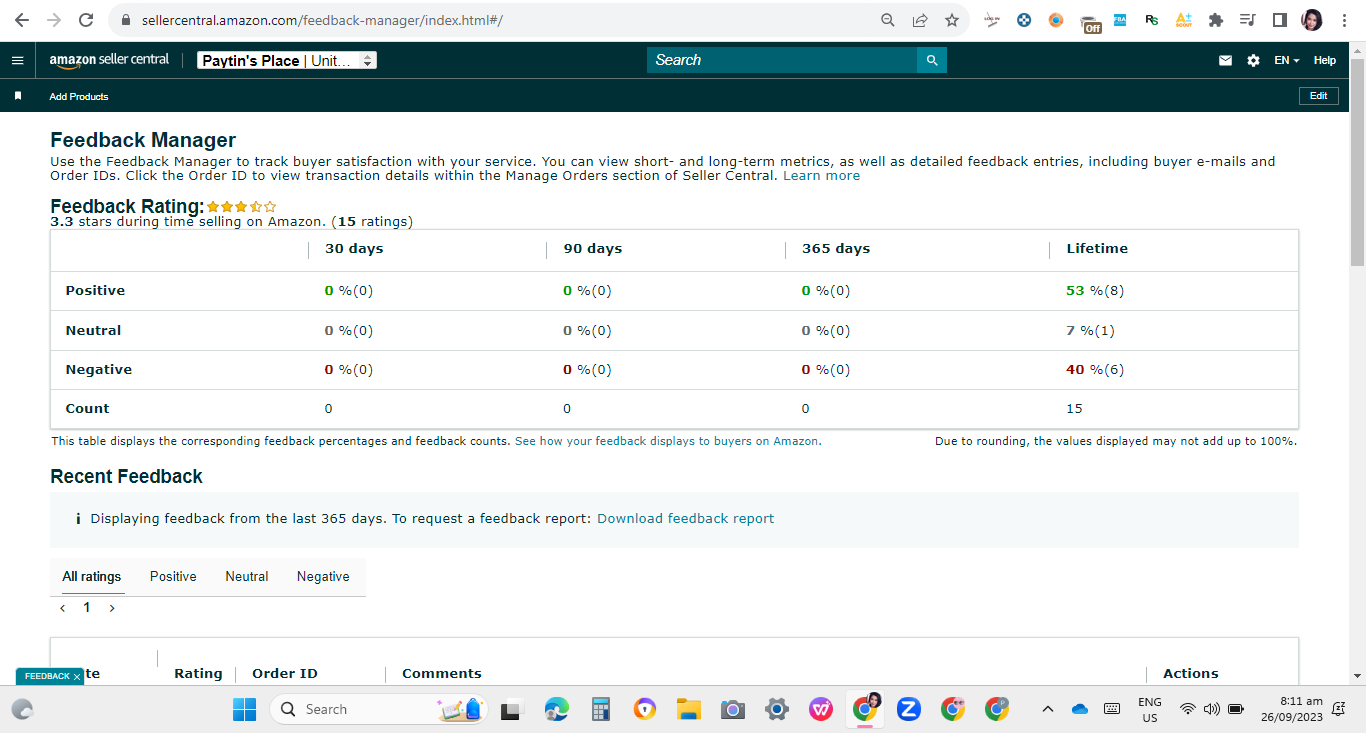Click the Amazon Seller Central logo
Viewport: 1366px width, 733px height.
click(x=109, y=60)
